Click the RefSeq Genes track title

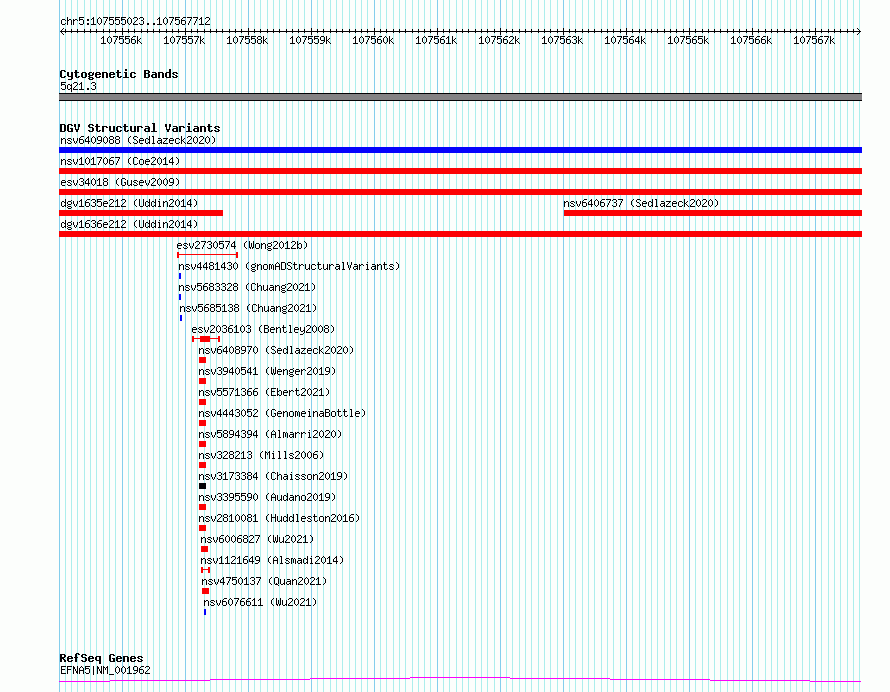click(101, 659)
